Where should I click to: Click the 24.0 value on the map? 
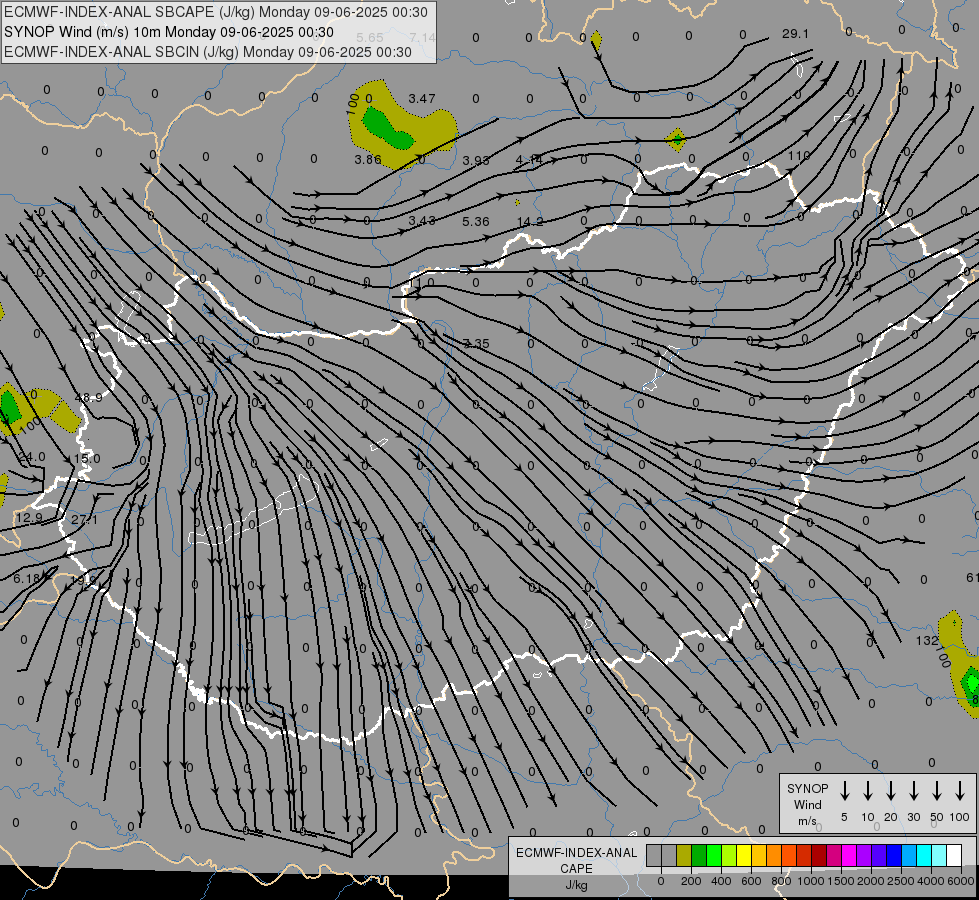point(32,457)
